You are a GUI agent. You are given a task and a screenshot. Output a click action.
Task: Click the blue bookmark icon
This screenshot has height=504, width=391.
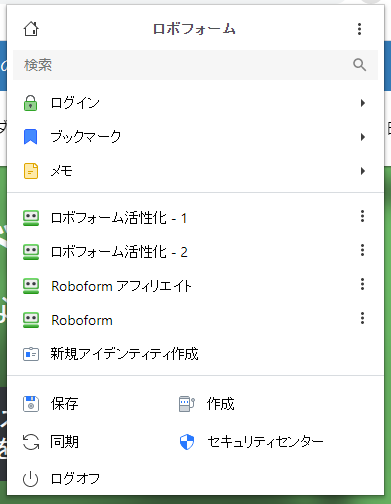pos(31,137)
